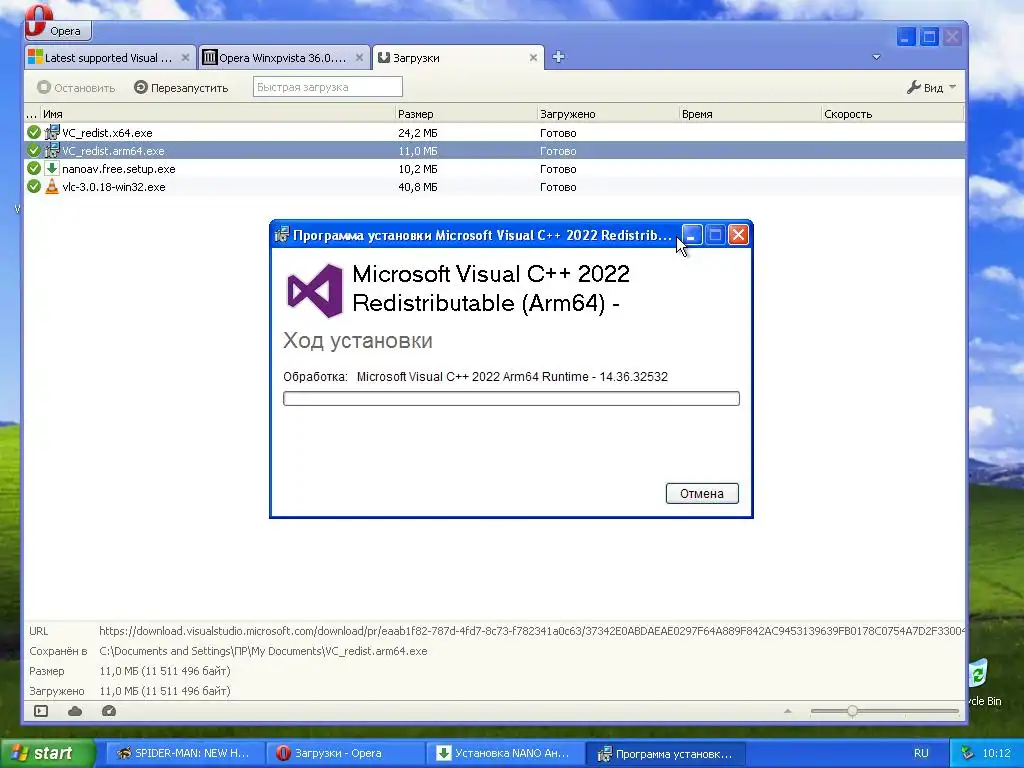Image resolution: width=1024 pixels, height=768 pixels.
Task: Select nanoav.free.setup.exe download row
Action: 494,168
